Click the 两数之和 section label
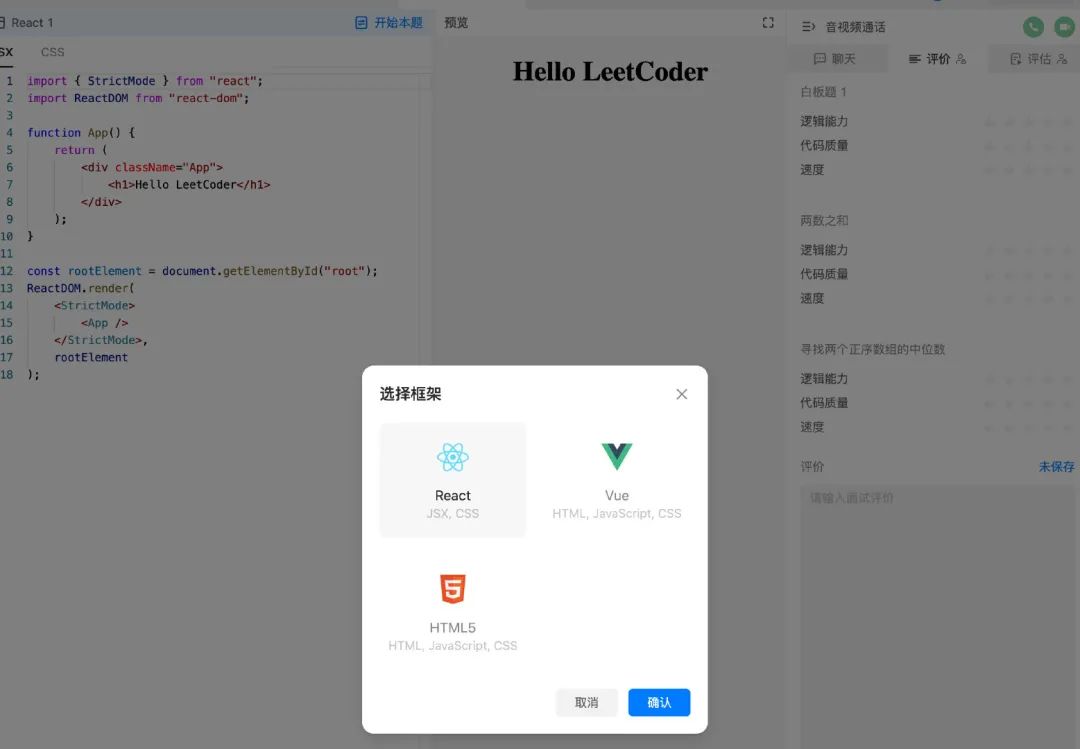Image resolution: width=1080 pixels, height=749 pixels. (824, 220)
